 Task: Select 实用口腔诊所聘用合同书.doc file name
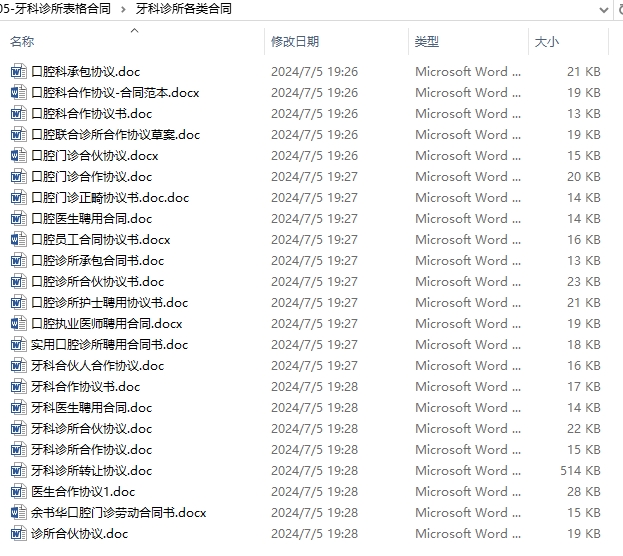(110, 345)
